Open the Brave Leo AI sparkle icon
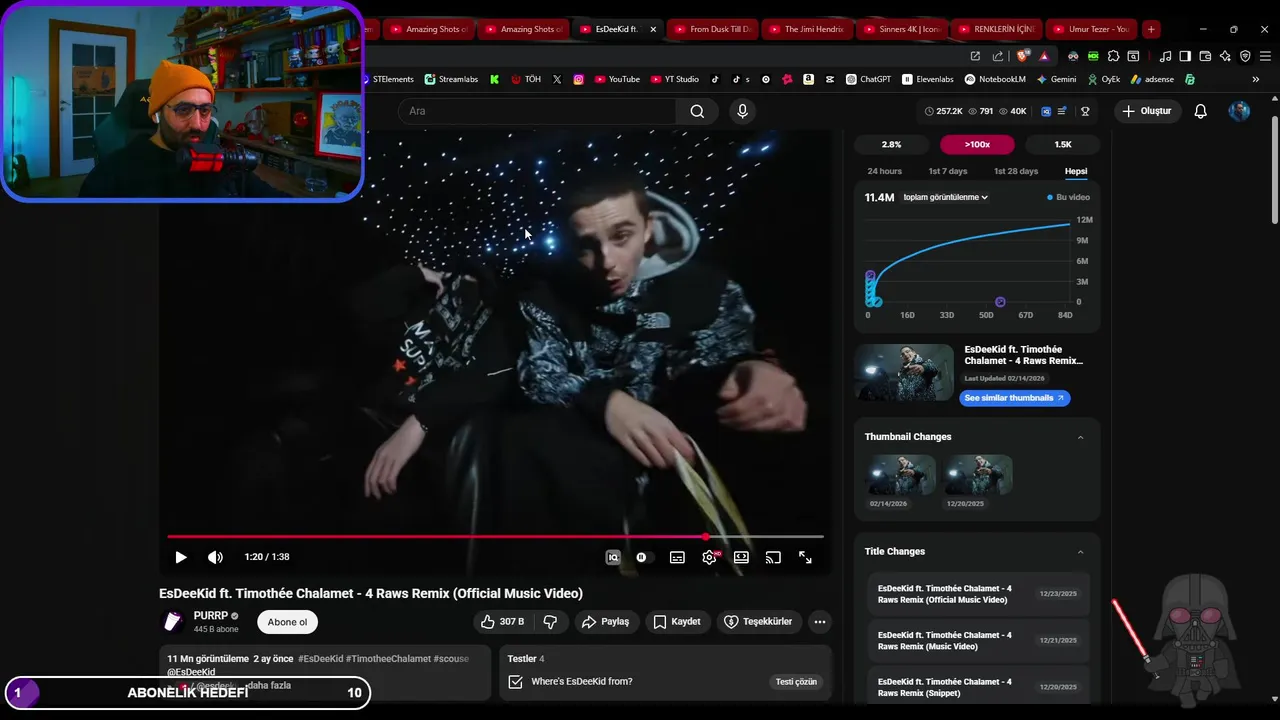This screenshot has height=720, width=1280. pyautogui.click(x=1225, y=56)
